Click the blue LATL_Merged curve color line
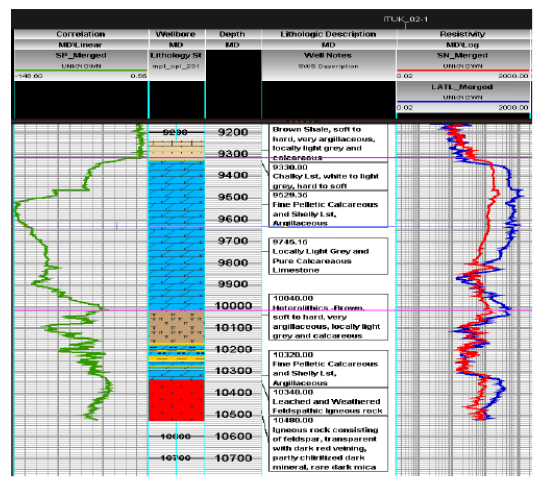The height and width of the screenshot is (490, 558). [463, 102]
